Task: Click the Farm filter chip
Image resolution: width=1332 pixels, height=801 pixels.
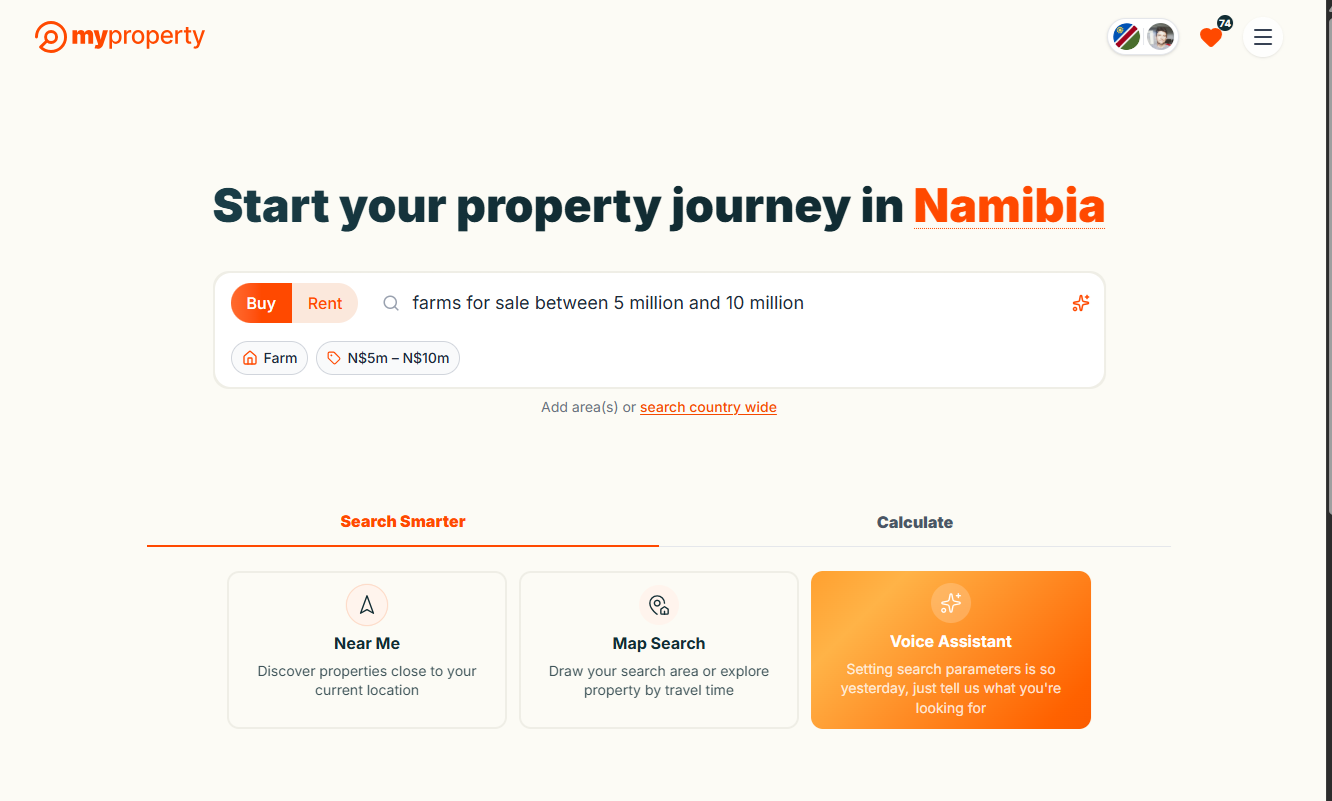Action: (270, 358)
